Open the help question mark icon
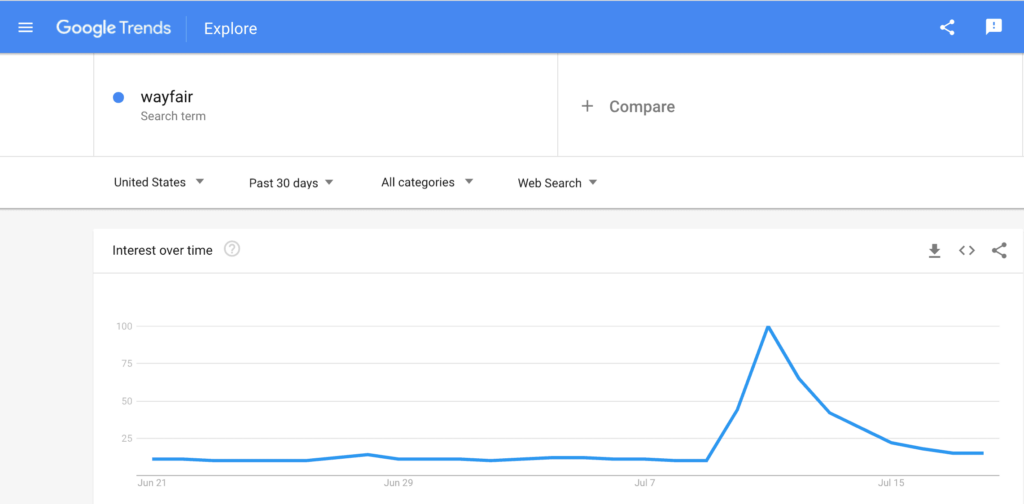1024x504 pixels. [x=232, y=249]
